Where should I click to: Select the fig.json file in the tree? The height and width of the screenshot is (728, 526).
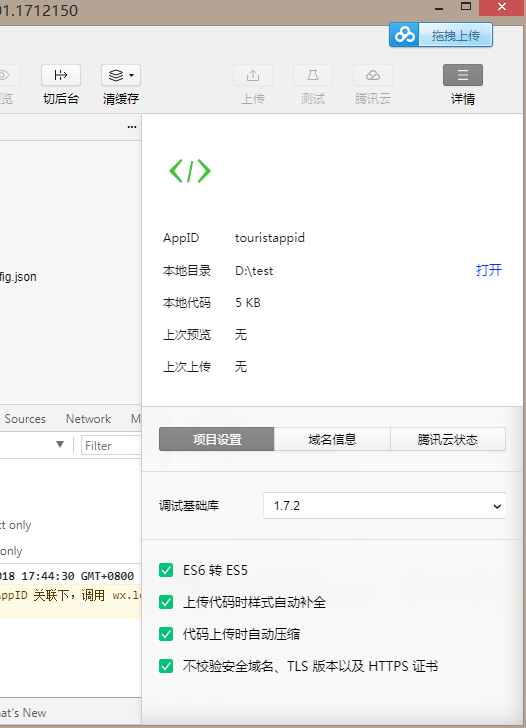[18, 277]
